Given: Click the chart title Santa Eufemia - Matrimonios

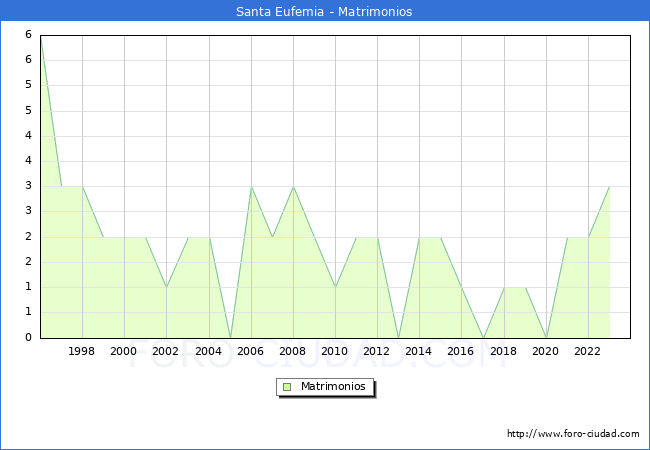Looking at the screenshot, I should pyautogui.click(x=325, y=12).
